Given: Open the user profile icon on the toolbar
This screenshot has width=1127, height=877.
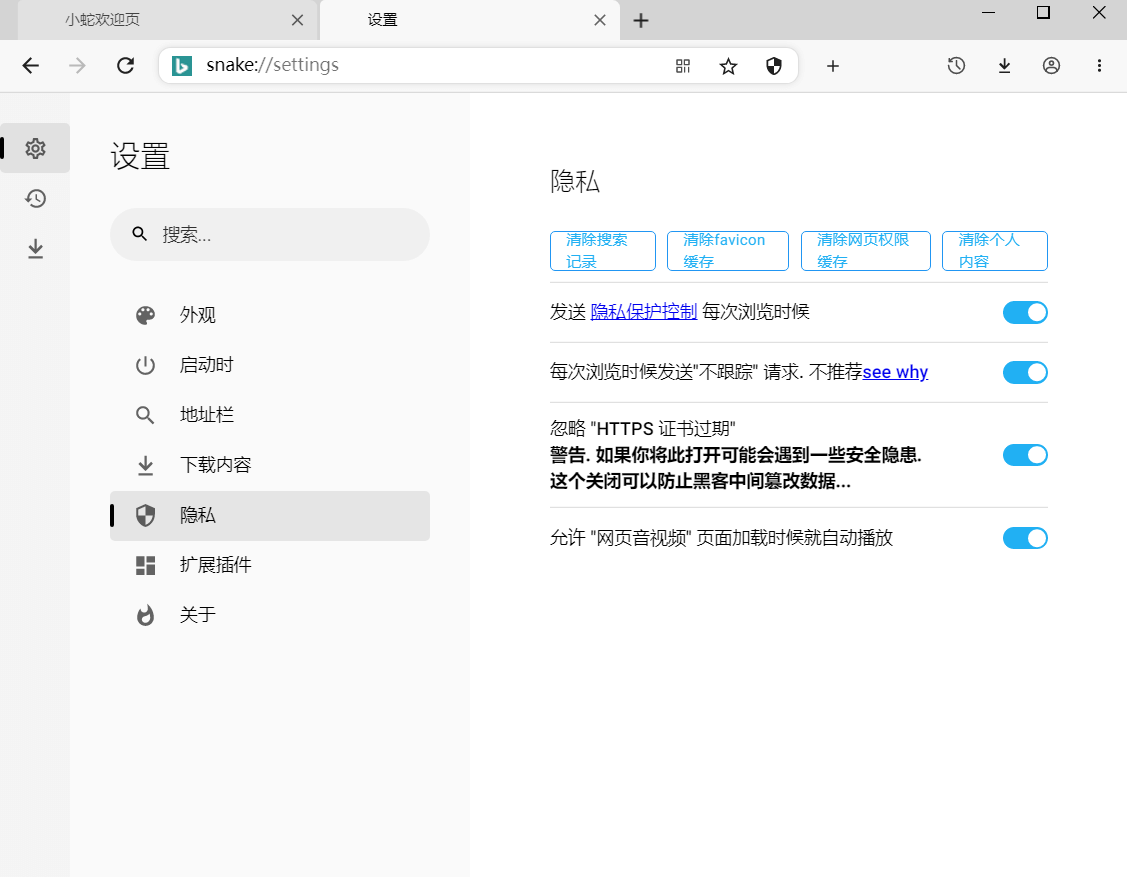Looking at the screenshot, I should tap(1051, 65).
